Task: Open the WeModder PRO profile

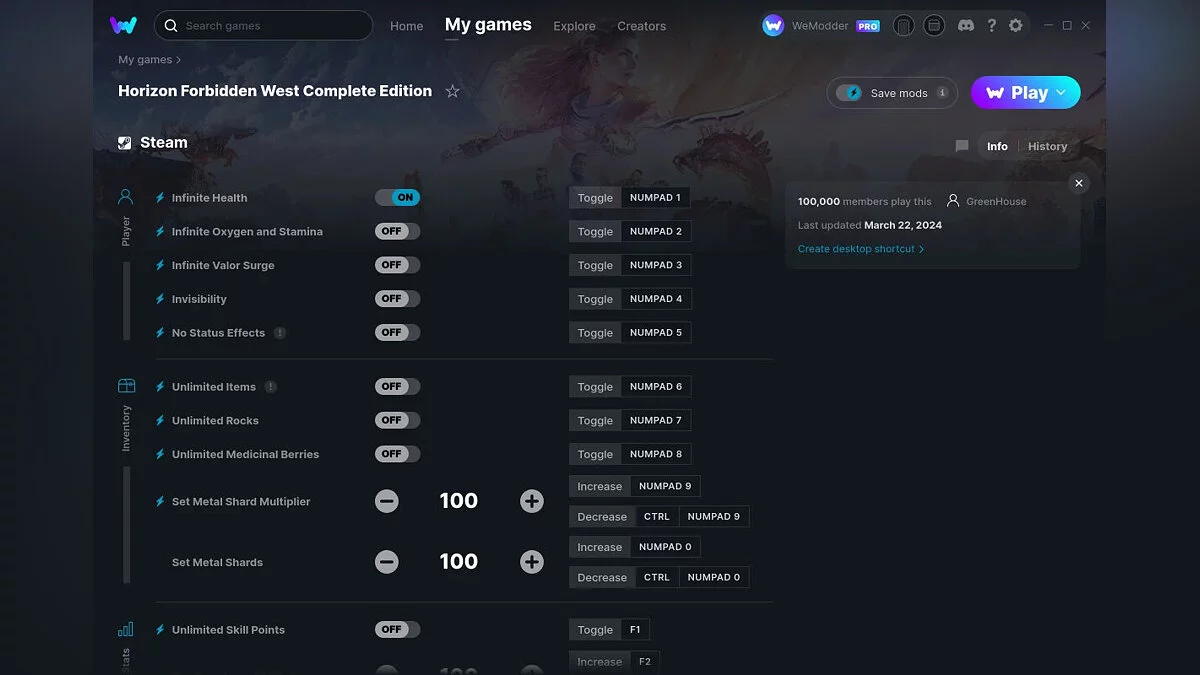Action: coord(821,26)
